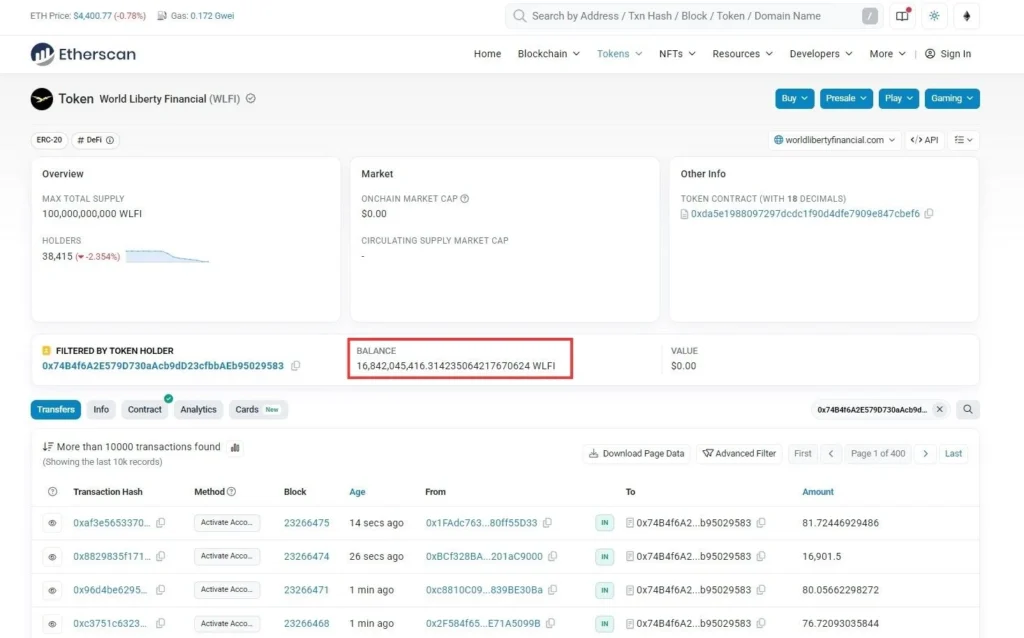Click Download Page Data
The image size is (1024, 638).
pyautogui.click(x=636, y=453)
